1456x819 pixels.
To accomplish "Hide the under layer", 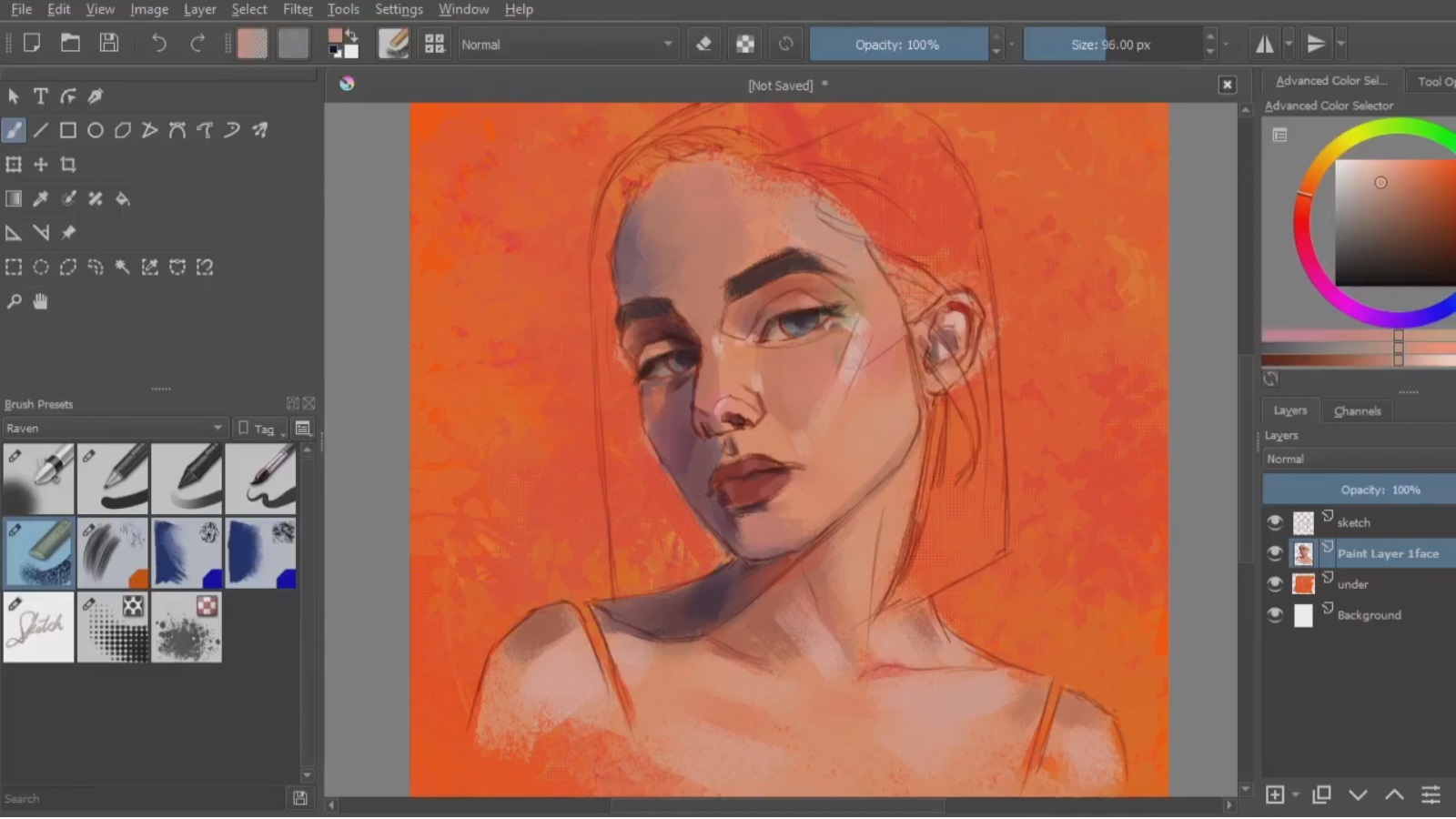I will [1275, 584].
